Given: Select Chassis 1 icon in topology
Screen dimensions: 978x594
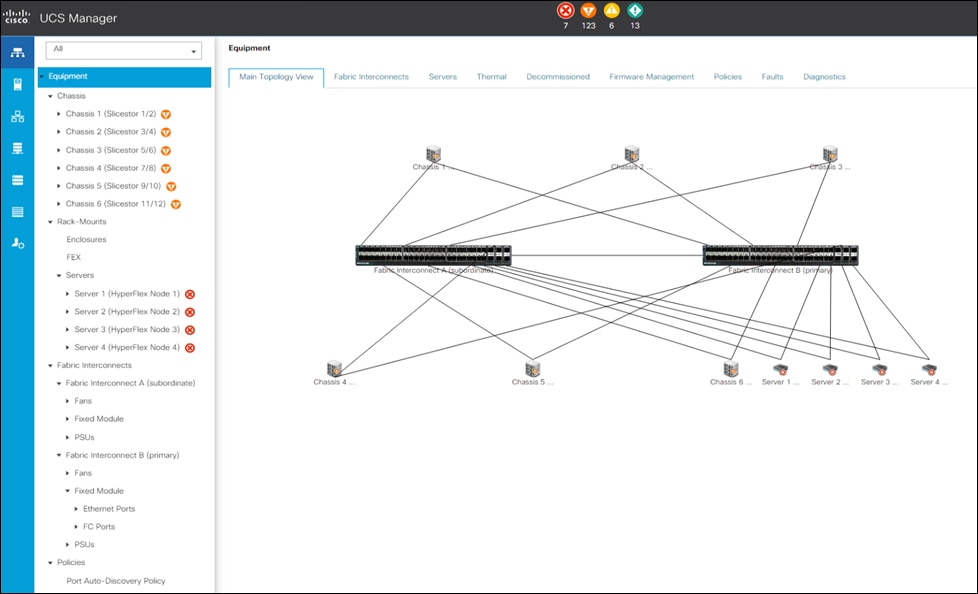Looking at the screenshot, I should point(433,153).
